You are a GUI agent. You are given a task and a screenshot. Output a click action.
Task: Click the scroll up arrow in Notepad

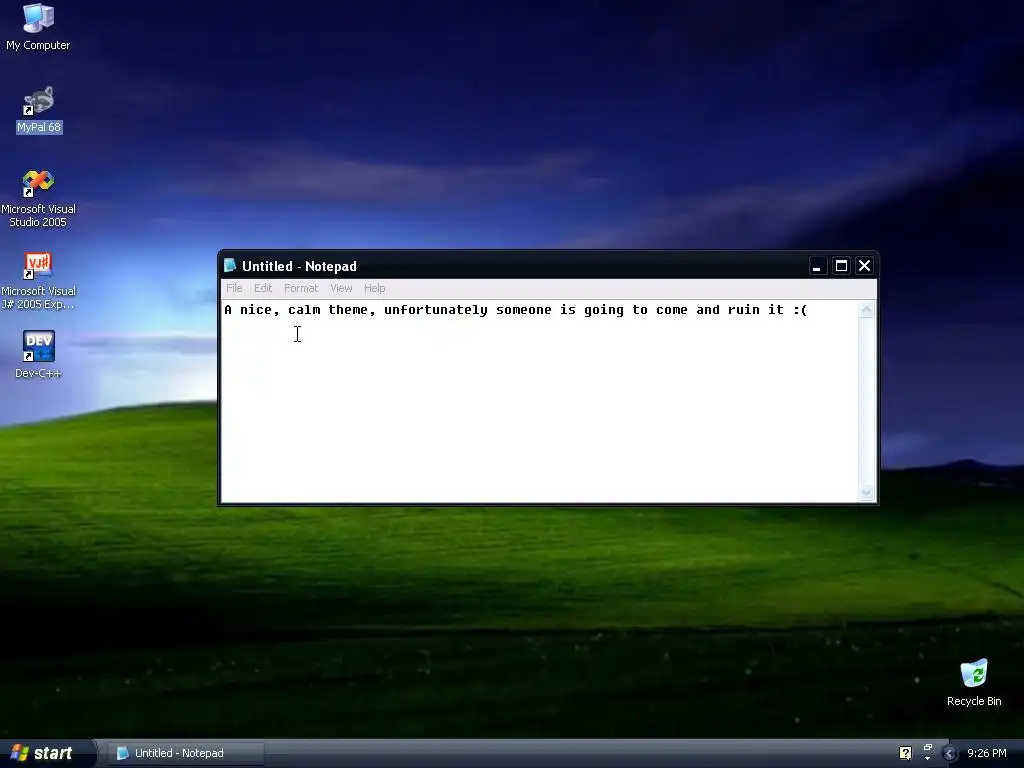(867, 310)
